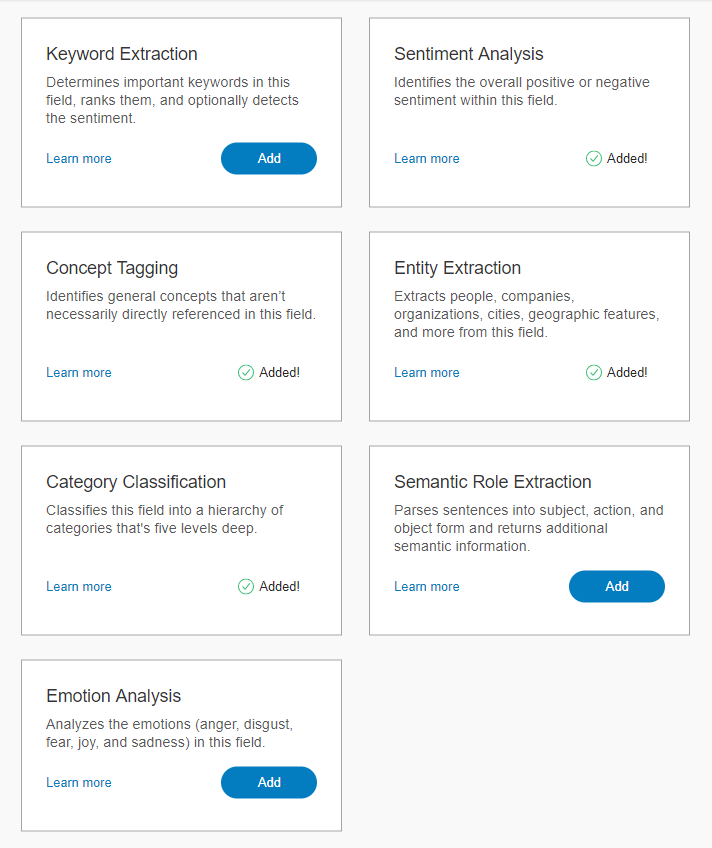Add the Keyword Extraction enrichment

tap(268, 158)
